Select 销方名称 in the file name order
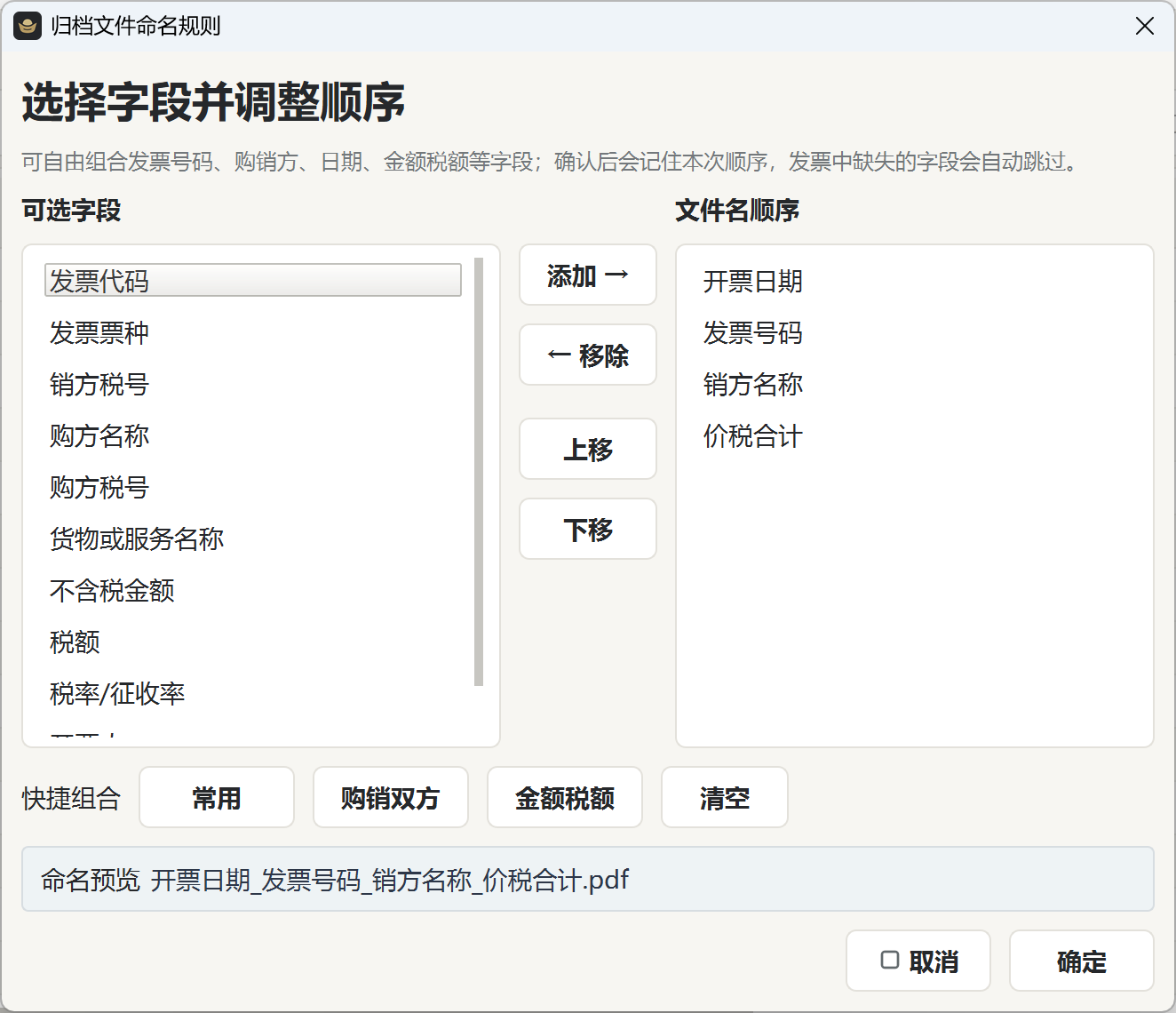The width and height of the screenshot is (1176, 1013). click(x=915, y=384)
